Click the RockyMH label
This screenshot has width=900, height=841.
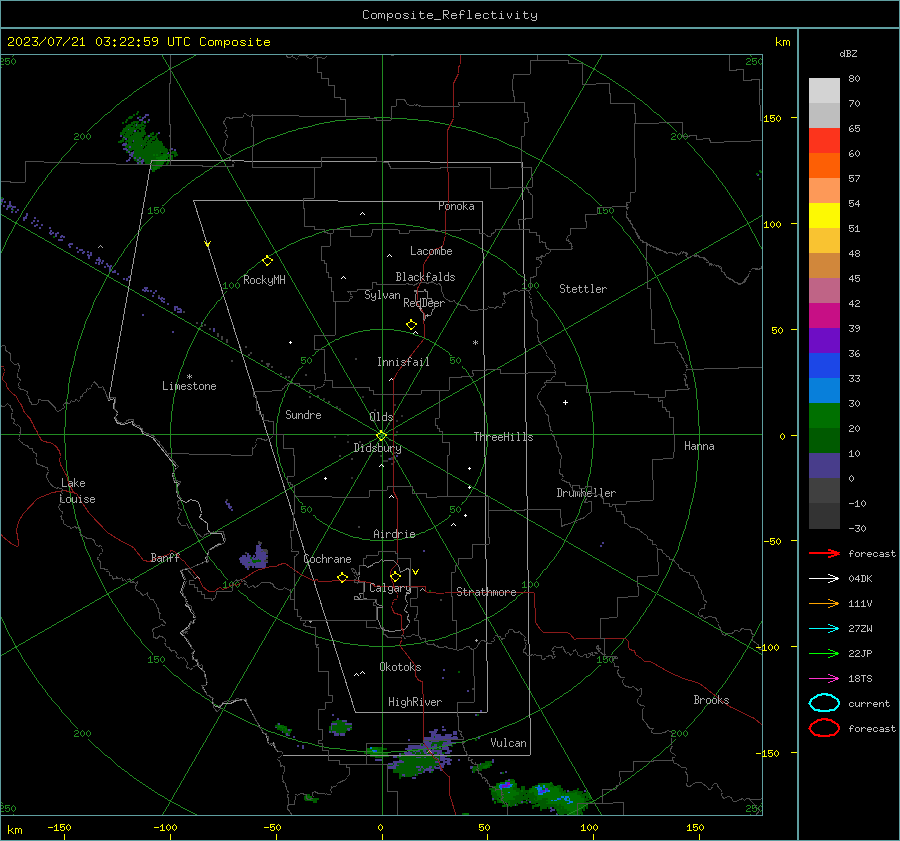click(x=264, y=280)
